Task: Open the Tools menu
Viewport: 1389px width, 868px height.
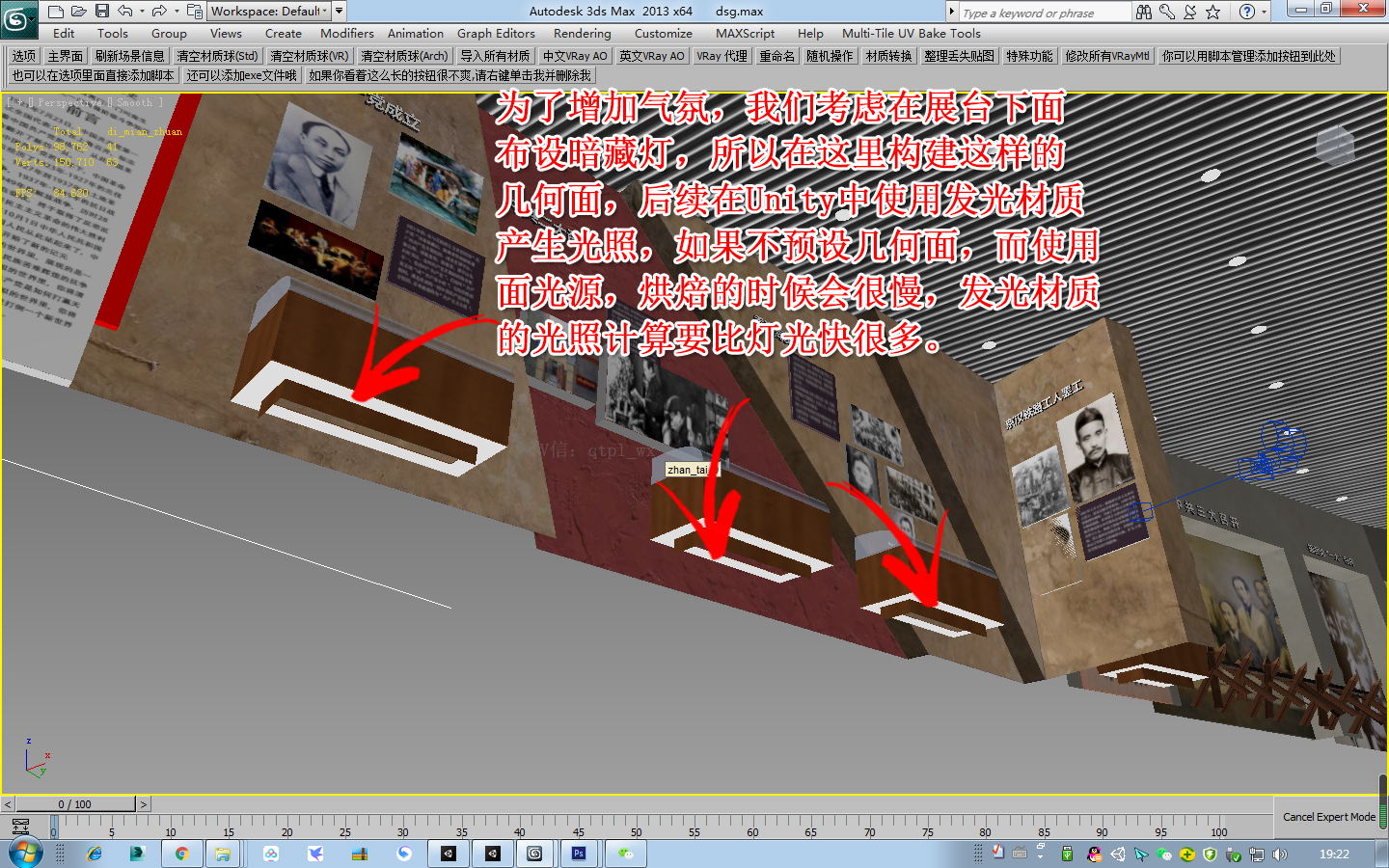Action: click(113, 33)
